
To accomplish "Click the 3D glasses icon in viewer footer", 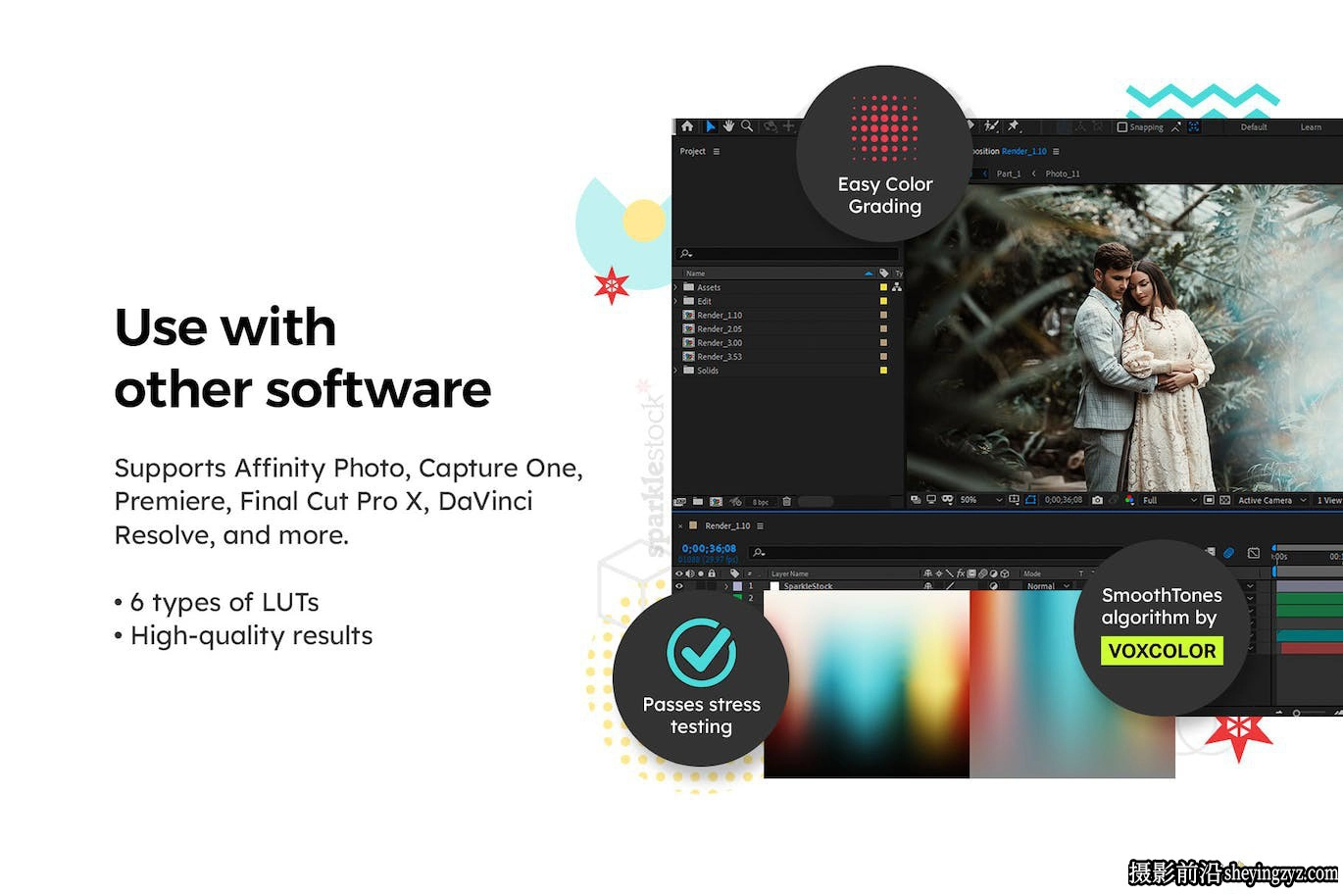I will [x=947, y=500].
